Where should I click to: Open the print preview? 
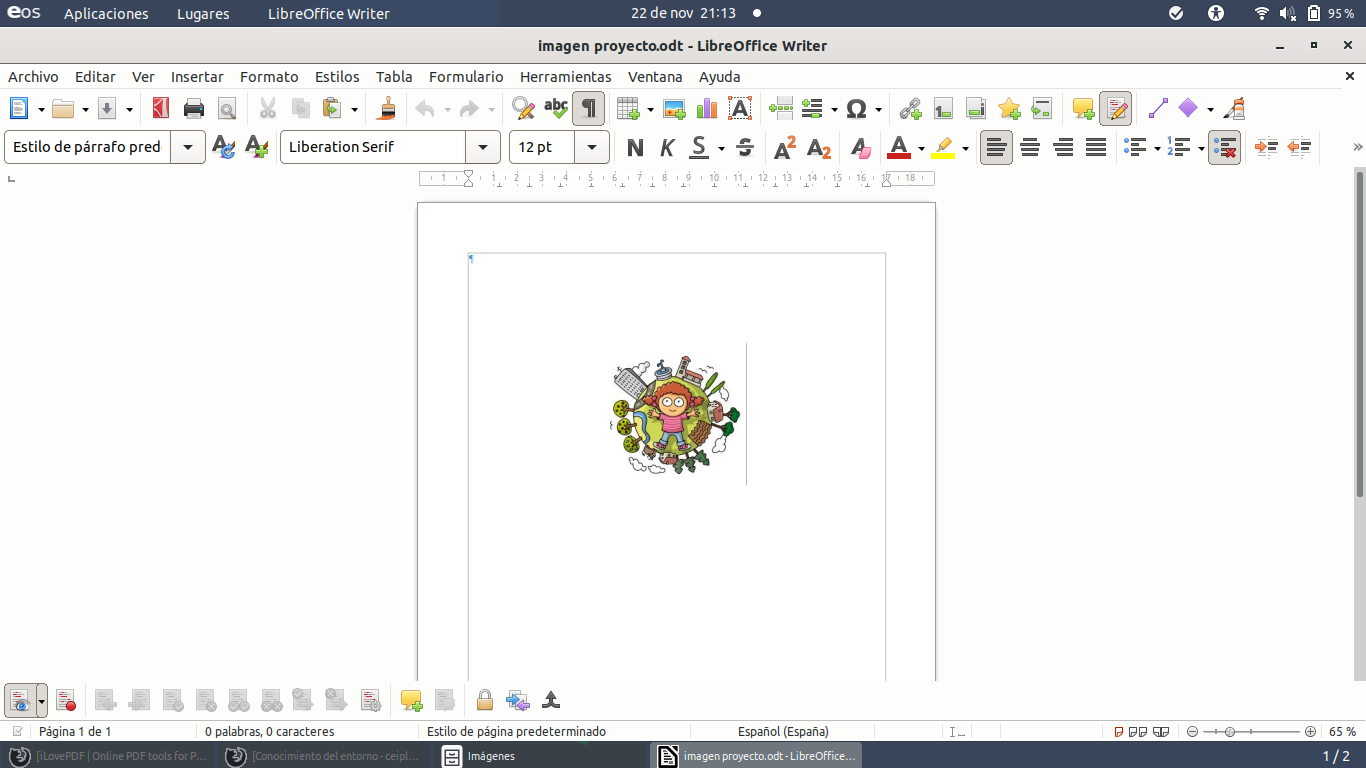click(226, 108)
